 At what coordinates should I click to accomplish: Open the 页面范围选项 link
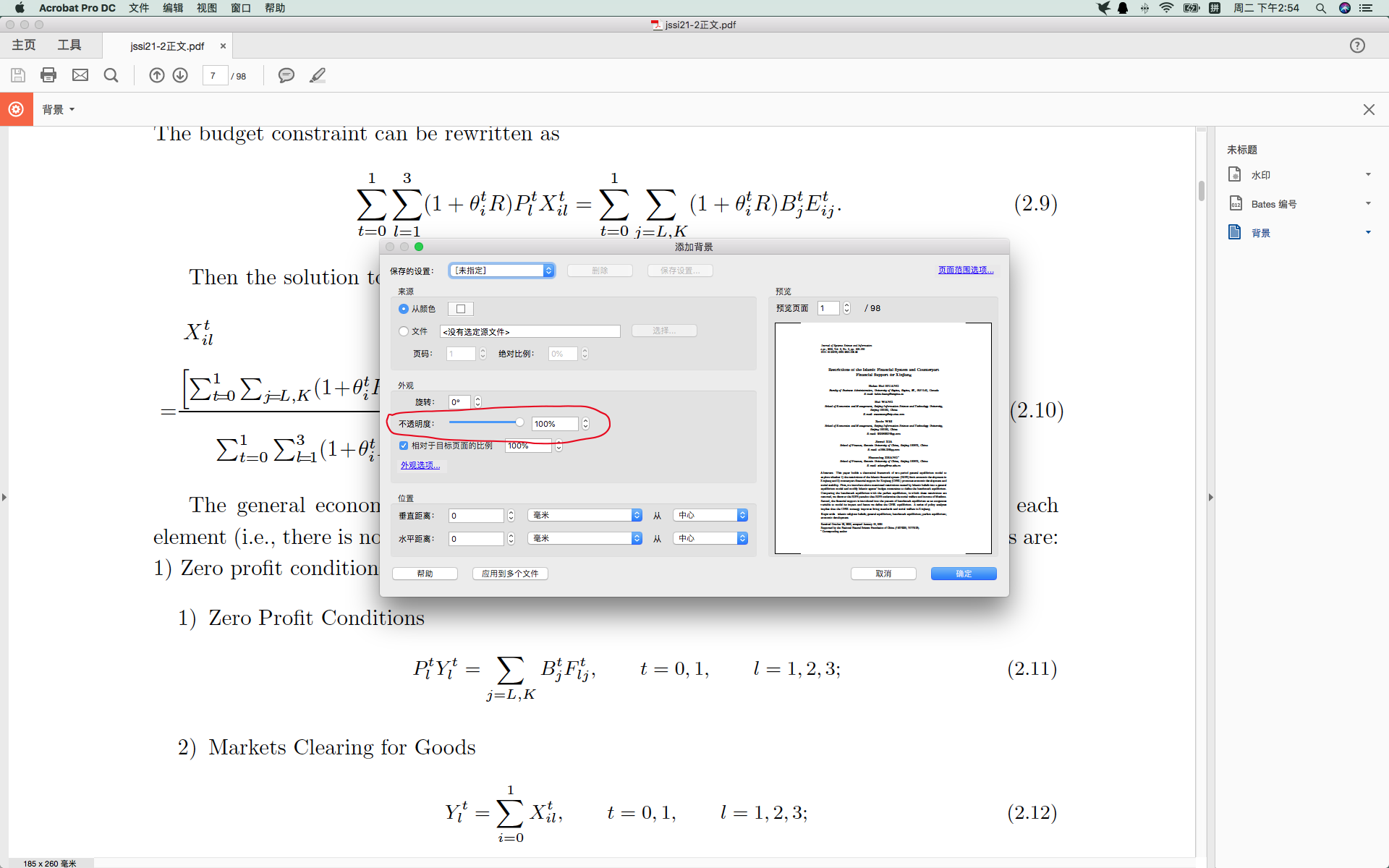pos(965,270)
